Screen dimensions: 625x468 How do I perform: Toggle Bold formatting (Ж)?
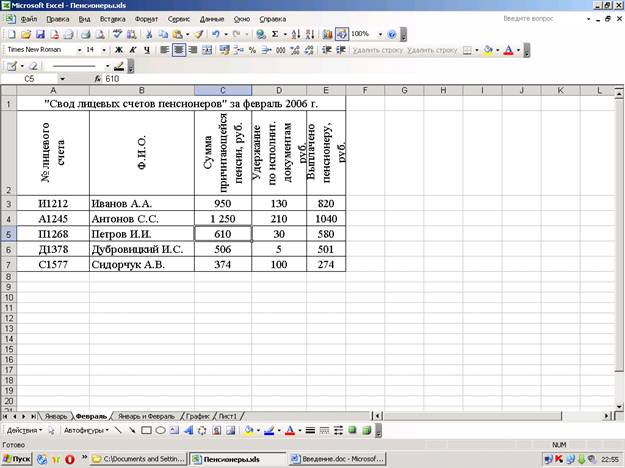119,49
